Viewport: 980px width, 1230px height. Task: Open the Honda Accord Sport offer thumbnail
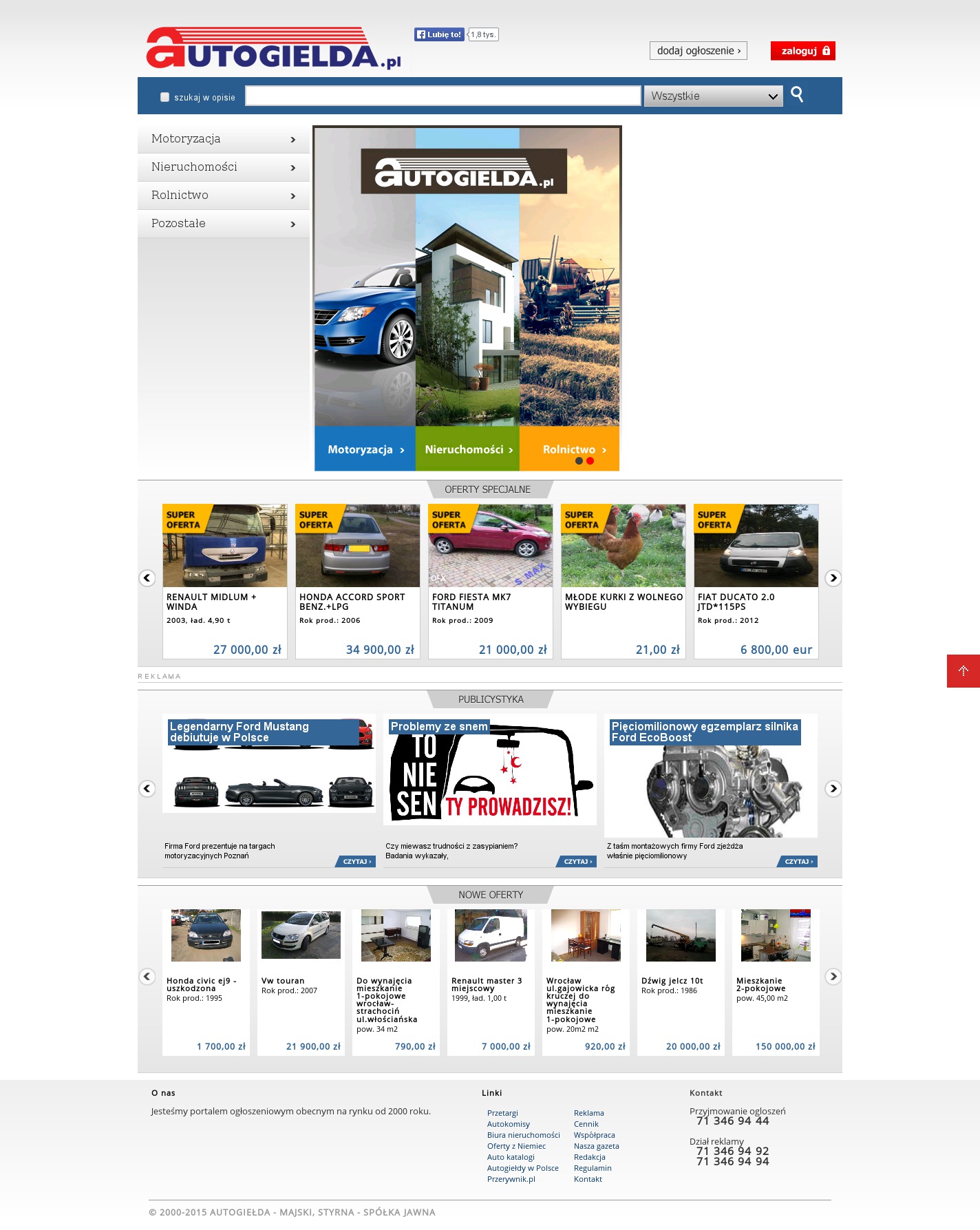pos(357,546)
